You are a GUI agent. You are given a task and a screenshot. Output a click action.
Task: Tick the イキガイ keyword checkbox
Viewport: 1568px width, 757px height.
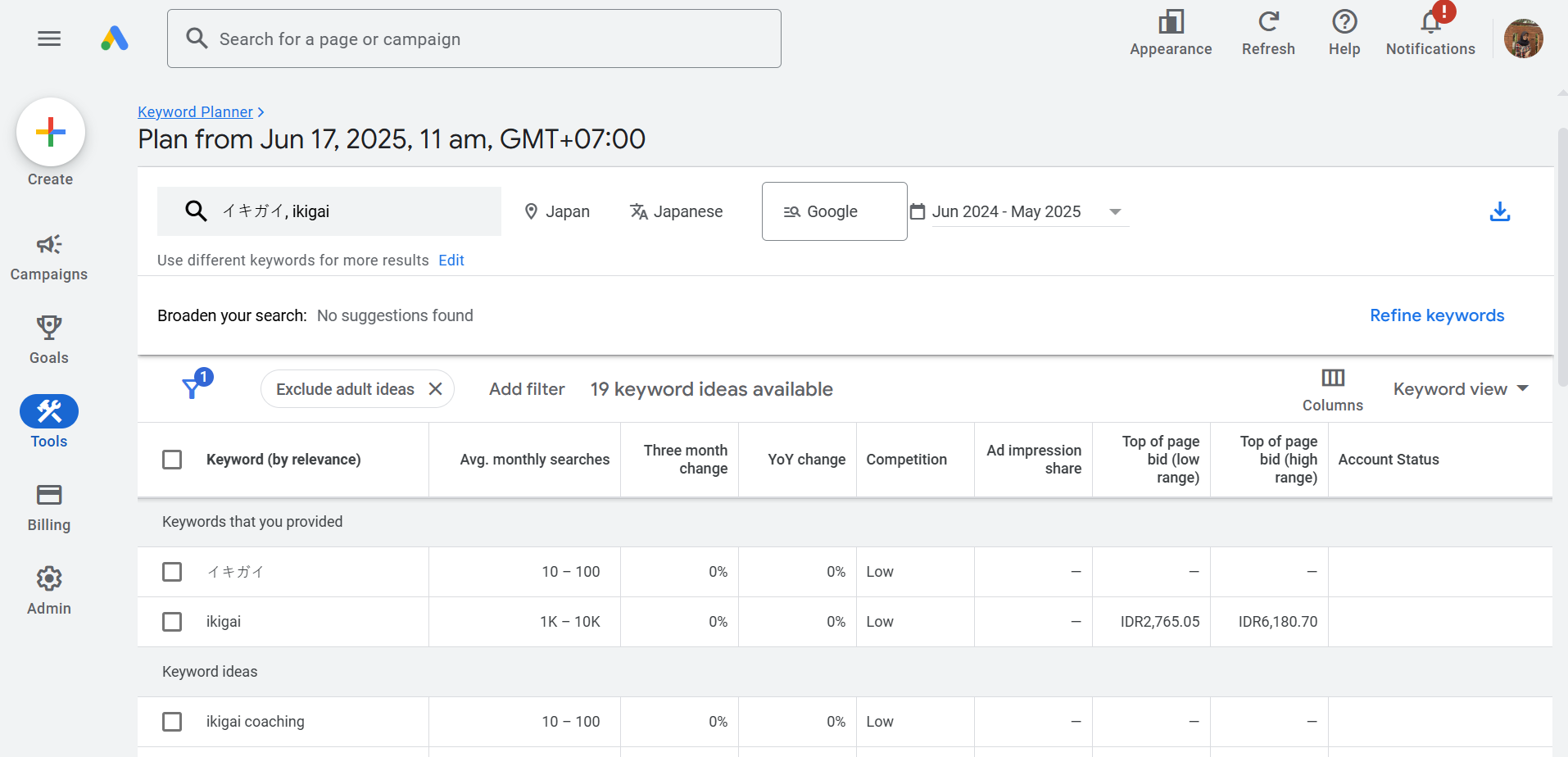(172, 572)
